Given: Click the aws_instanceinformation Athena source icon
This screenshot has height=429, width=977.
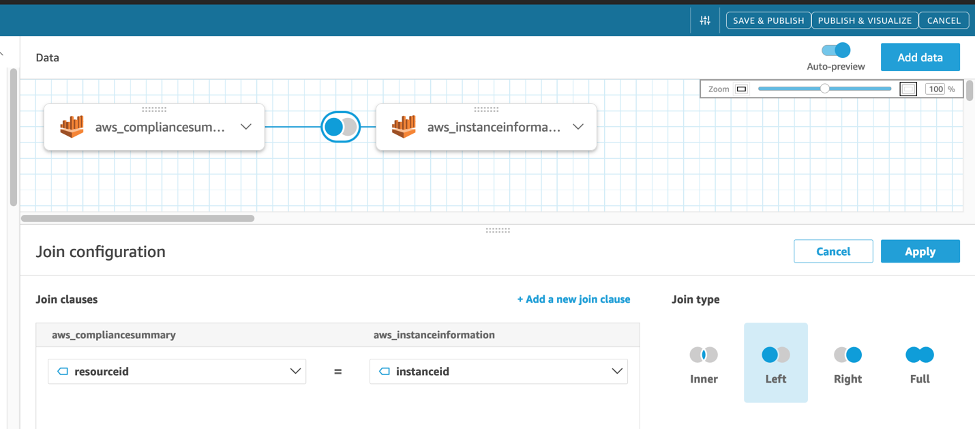Looking at the screenshot, I should point(404,126).
